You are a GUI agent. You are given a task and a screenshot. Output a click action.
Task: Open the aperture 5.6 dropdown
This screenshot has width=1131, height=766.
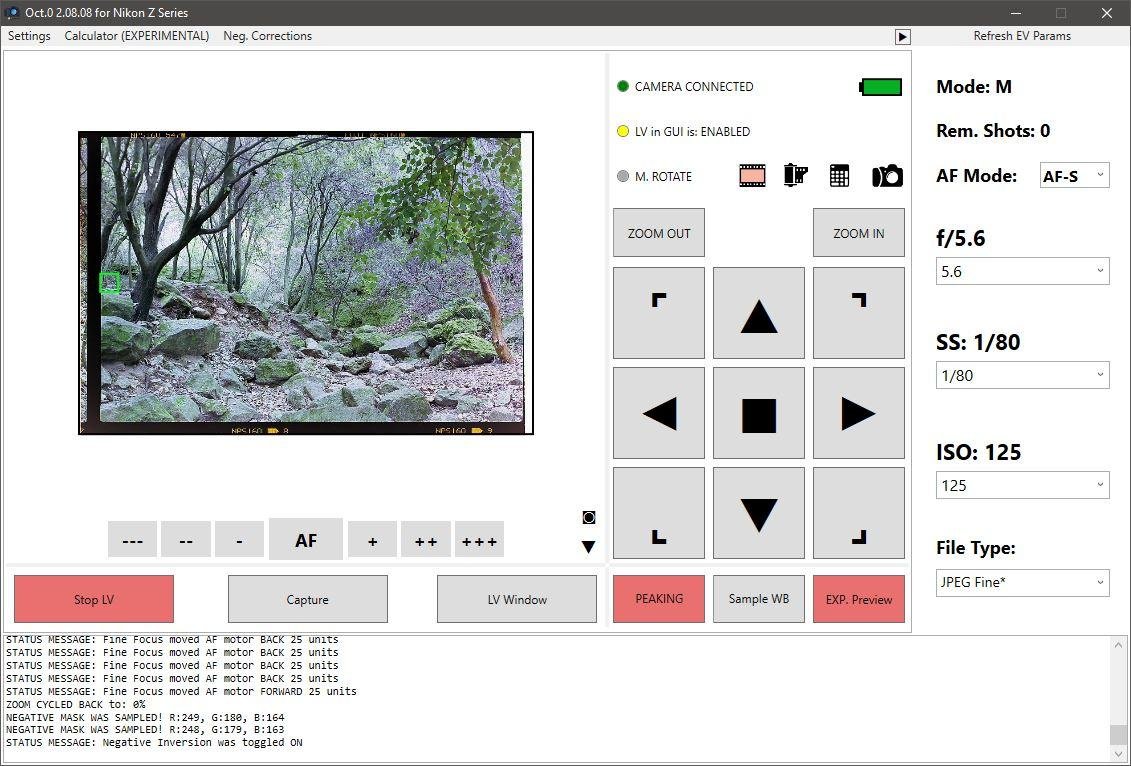[1022, 271]
